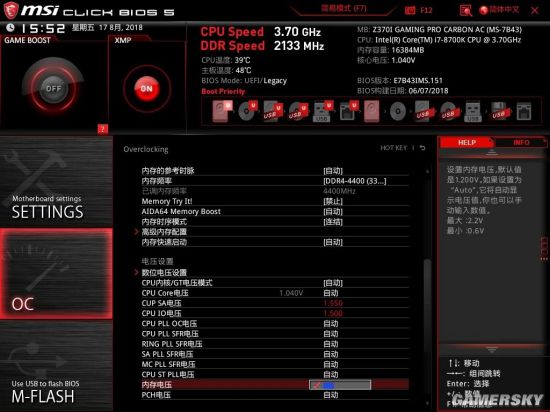Select the UEFI CD/DVD boot device
This screenshot has width=550, height=412.
pos(248,111)
